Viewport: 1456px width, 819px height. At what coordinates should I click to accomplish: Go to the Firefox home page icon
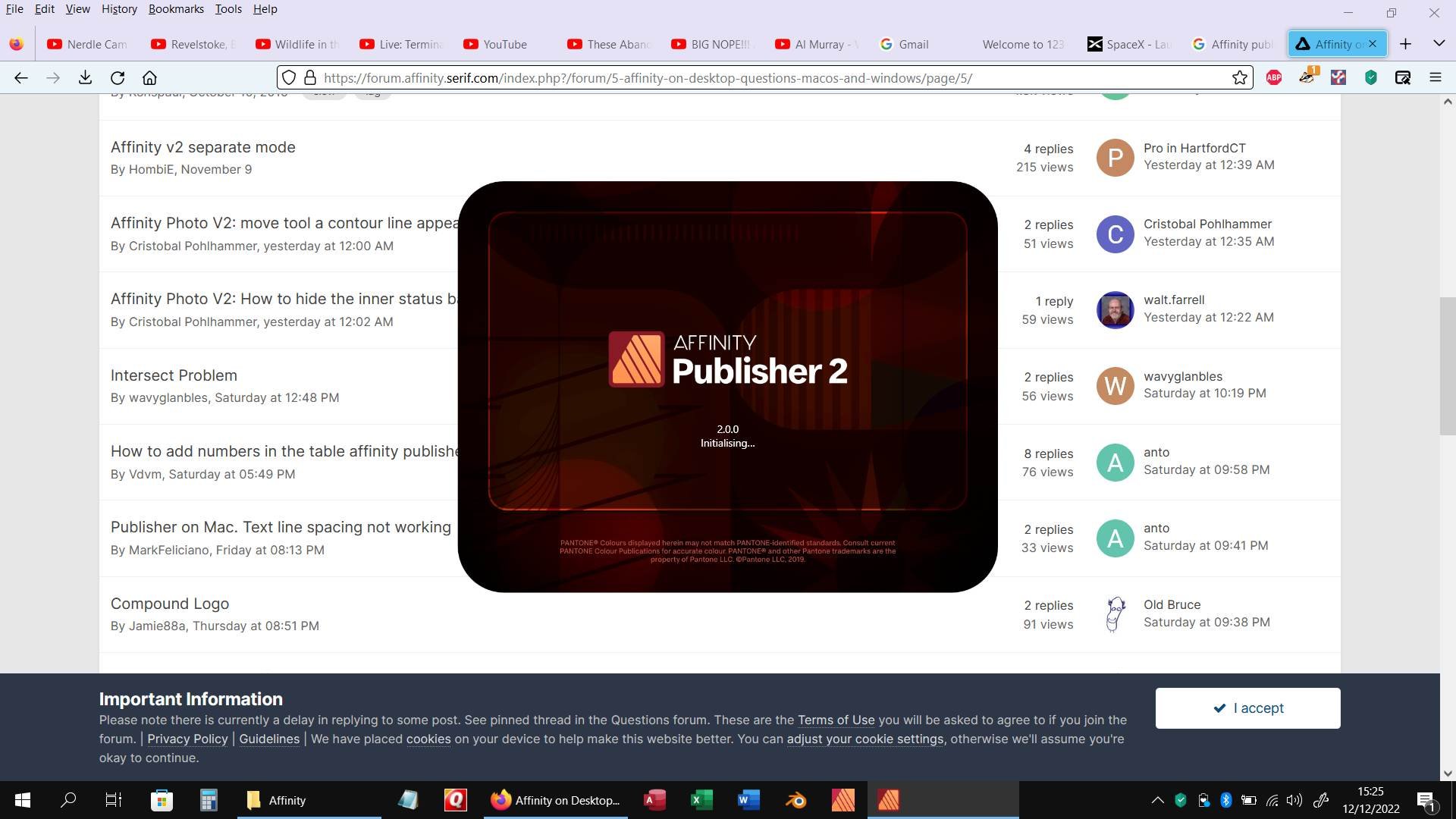click(x=150, y=77)
